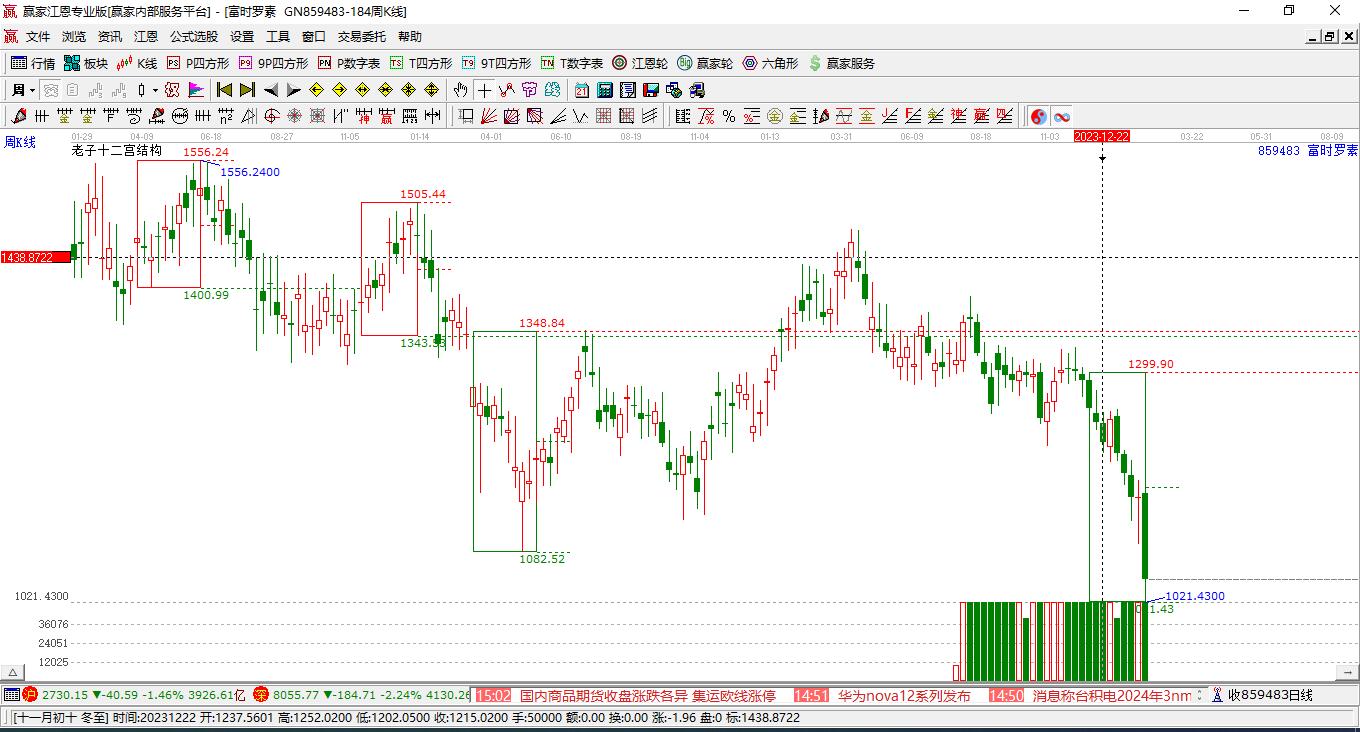
Task: Click the infinity symbol toolbar icon
Action: coord(1061,116)
